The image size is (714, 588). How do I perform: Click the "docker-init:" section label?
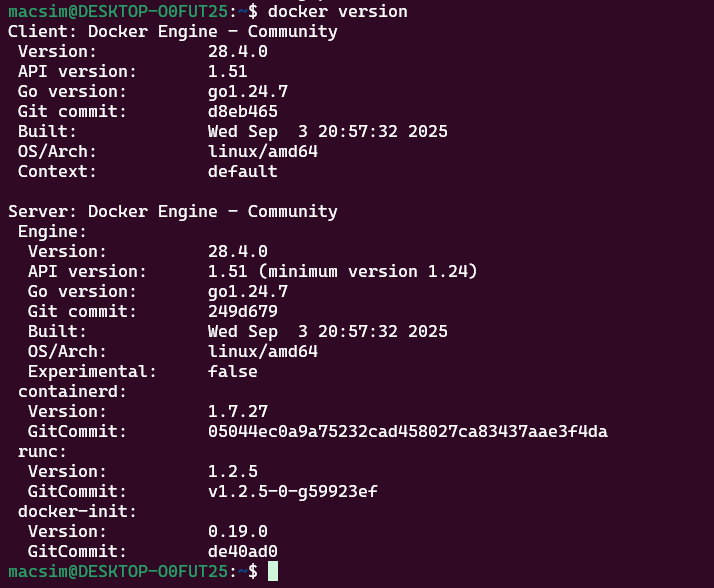click(73, 511)
